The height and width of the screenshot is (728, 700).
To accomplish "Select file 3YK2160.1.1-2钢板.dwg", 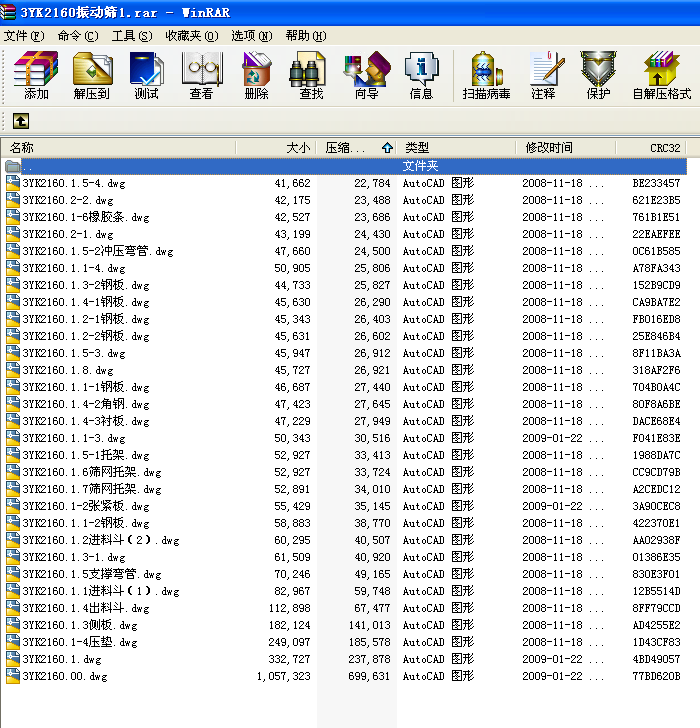I will 86,523.
